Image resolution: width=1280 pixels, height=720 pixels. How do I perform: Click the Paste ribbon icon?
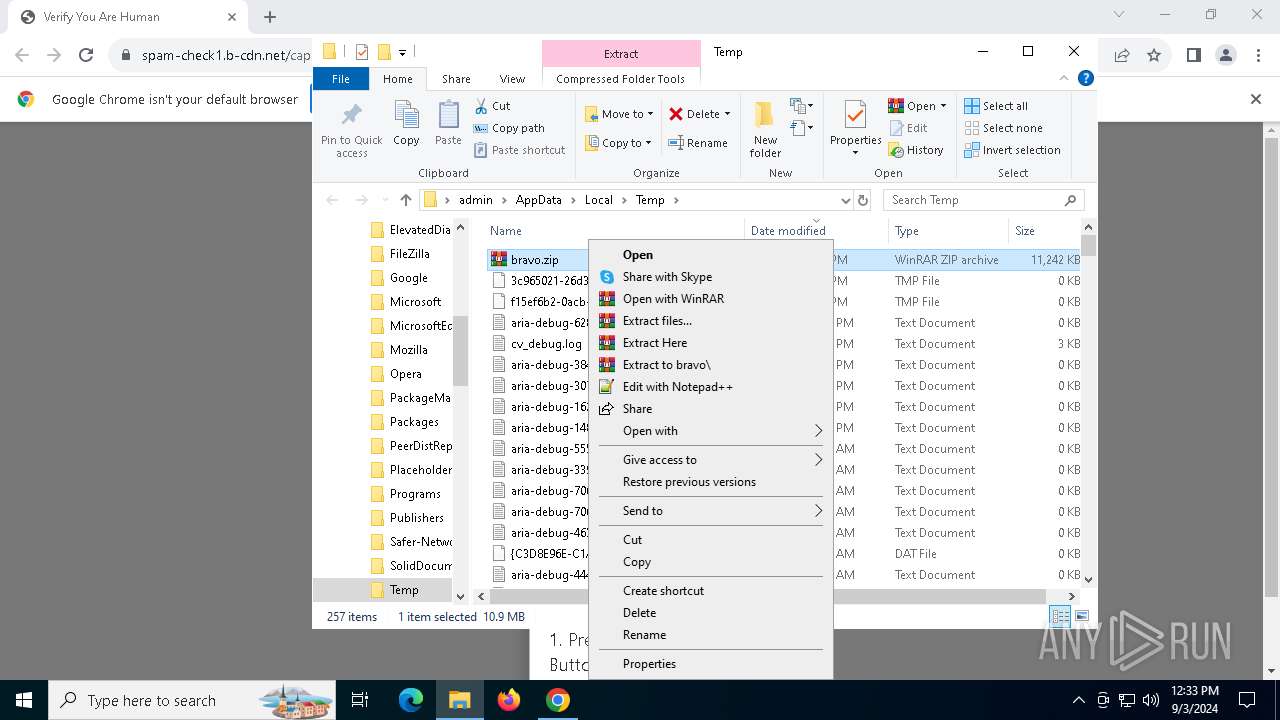tap(448, 115)
